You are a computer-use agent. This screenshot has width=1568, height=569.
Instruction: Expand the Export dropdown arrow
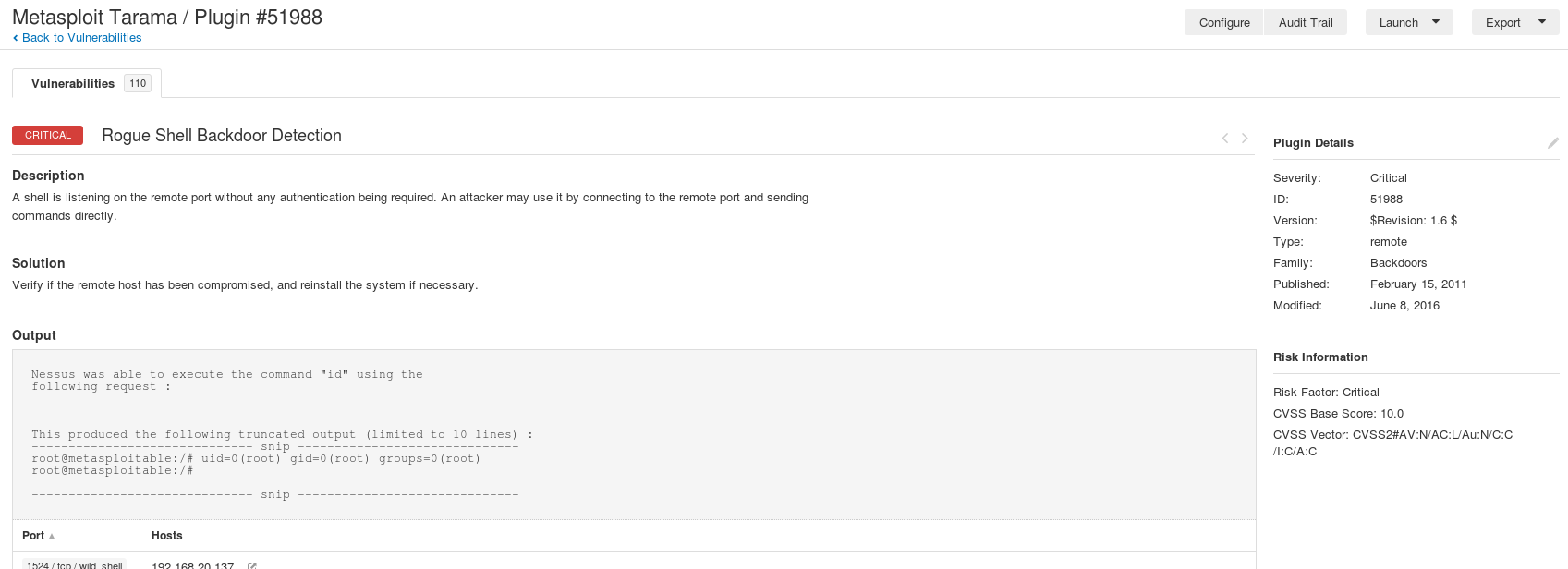[x=1542, y=22]
